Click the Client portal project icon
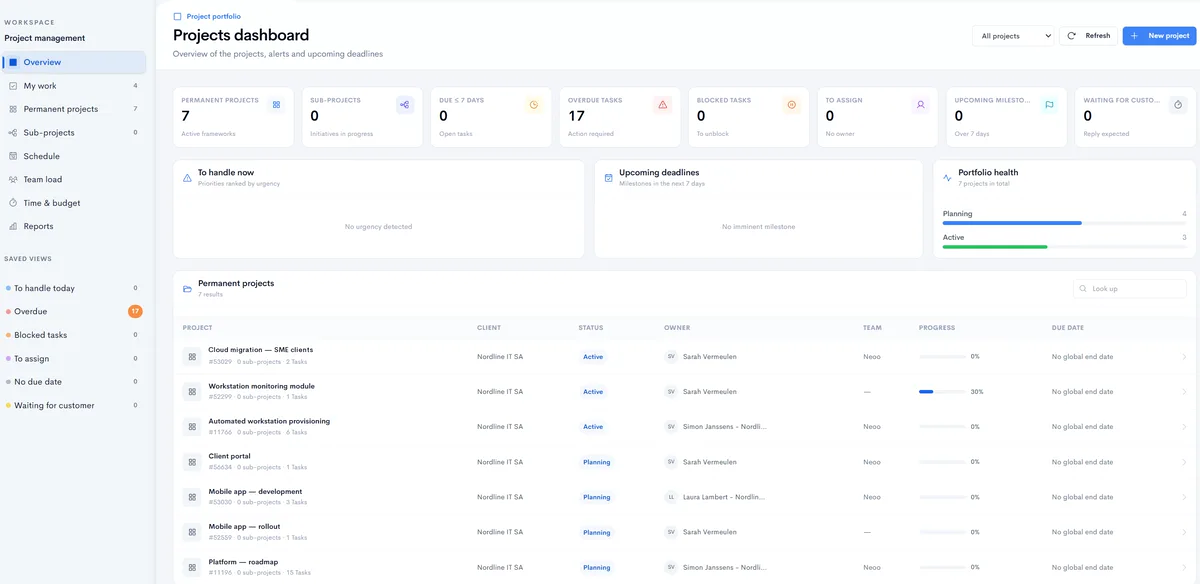1200x584 pixels. click(191, 462)
